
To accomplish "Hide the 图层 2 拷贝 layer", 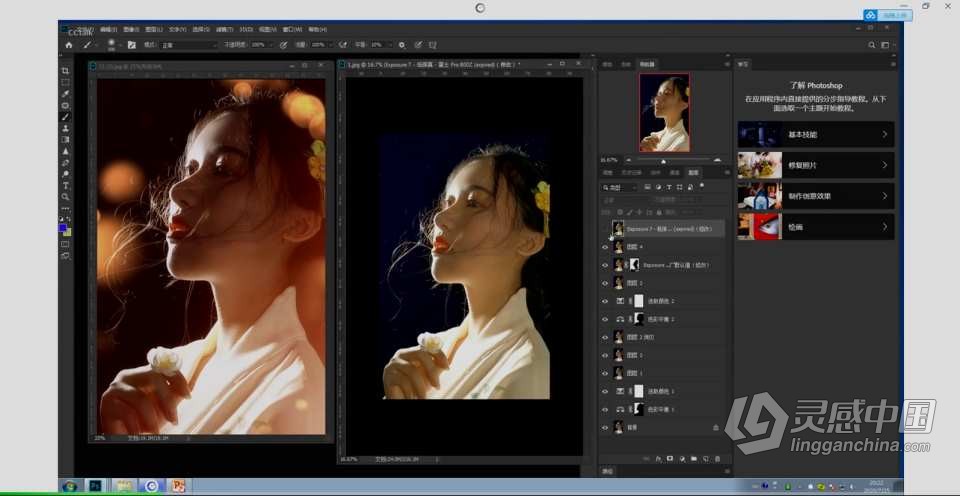I will click(x=605, y=337).
